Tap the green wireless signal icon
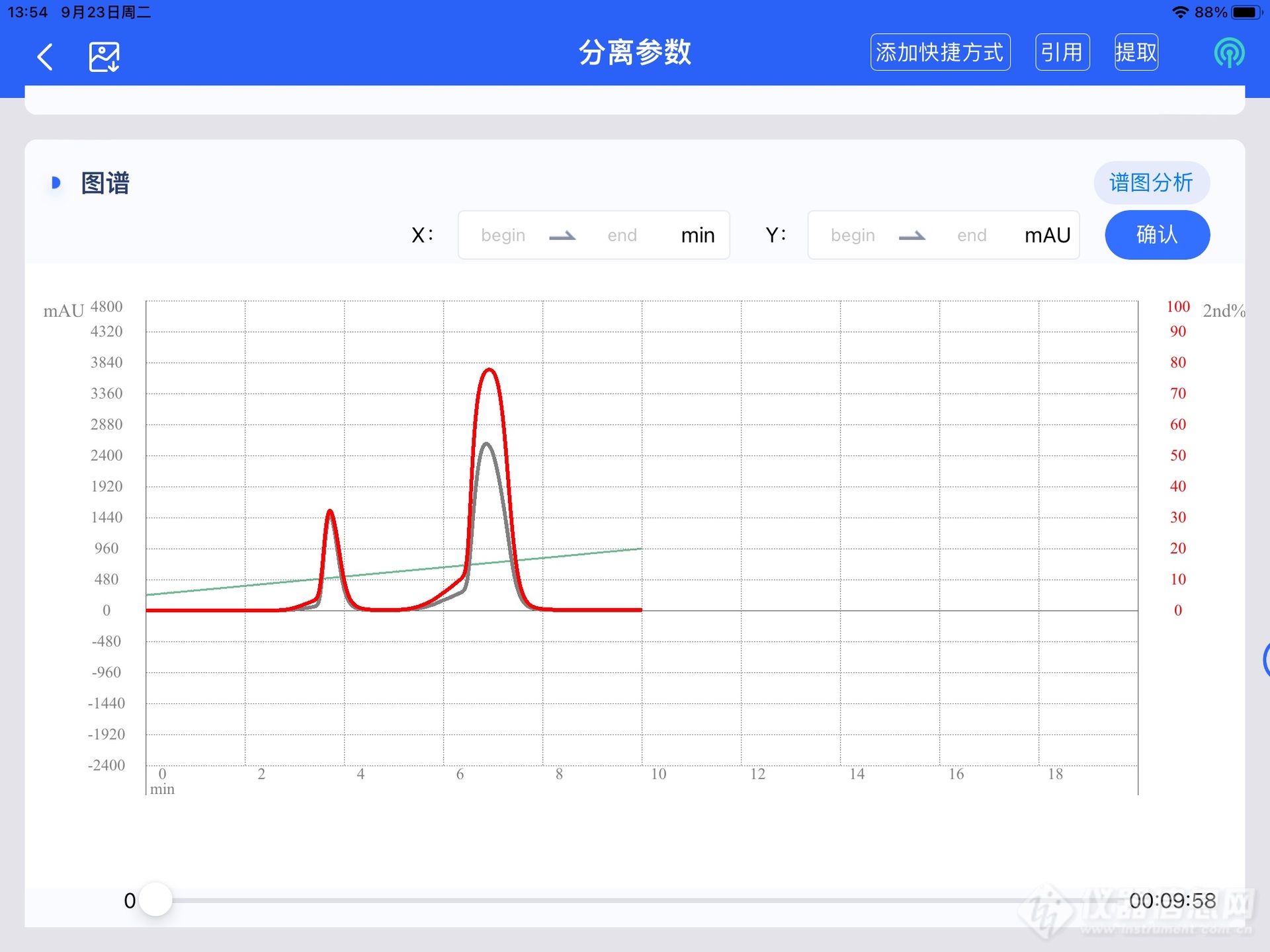Screen dimensions: 1270x952 pyautogui.click(x=1229, y=53)
